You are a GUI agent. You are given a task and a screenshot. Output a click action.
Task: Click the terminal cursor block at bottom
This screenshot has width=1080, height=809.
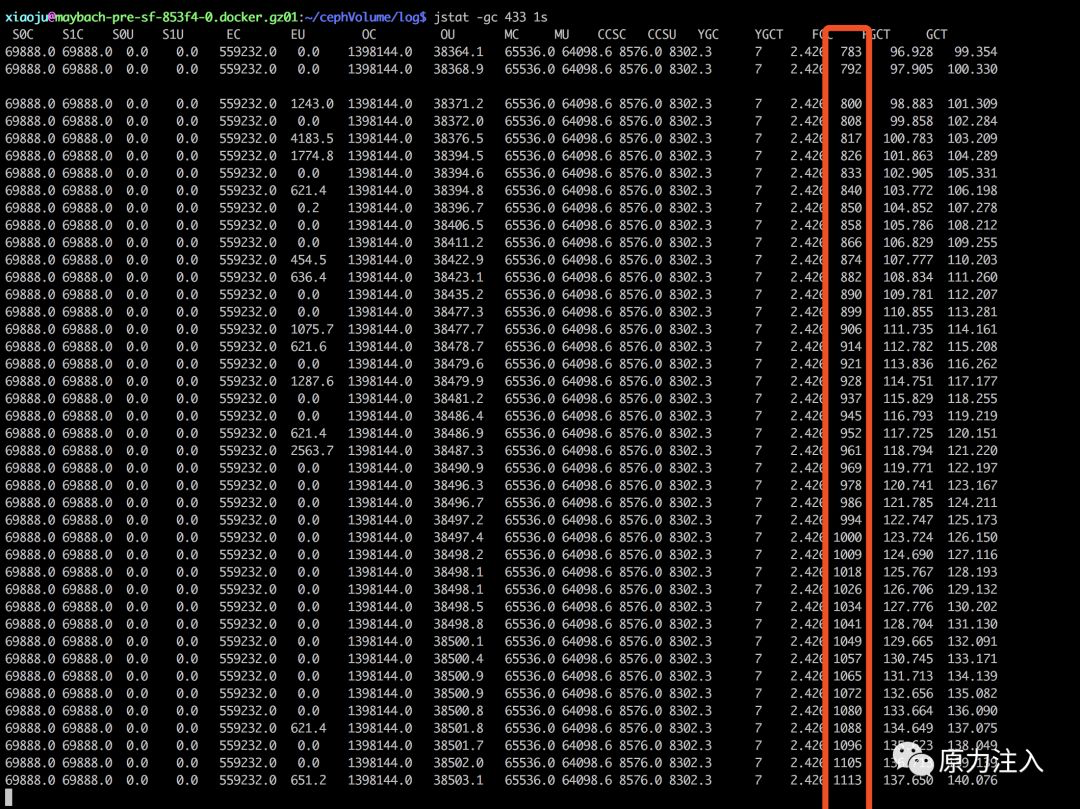click(8, 798)
